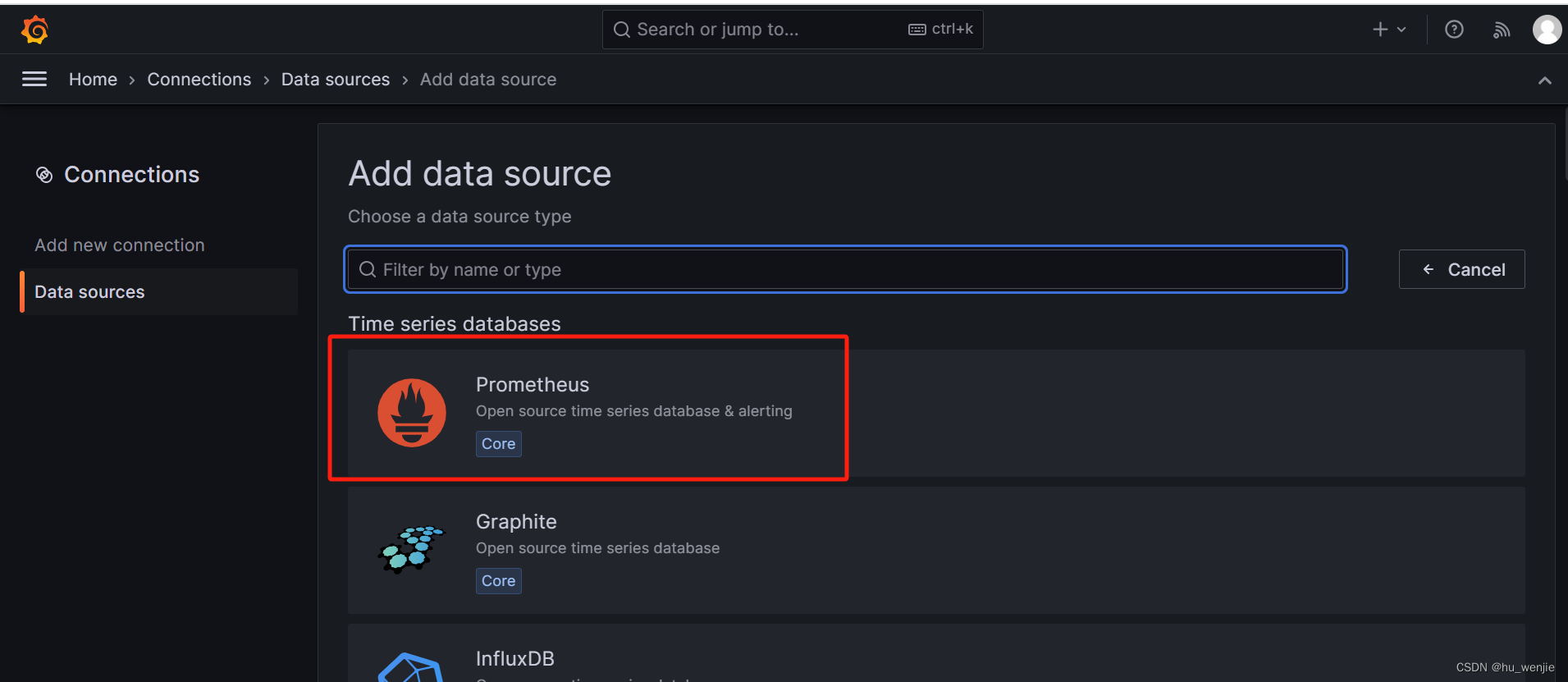Click the Connections sidebar heading text

coord(132,175)
